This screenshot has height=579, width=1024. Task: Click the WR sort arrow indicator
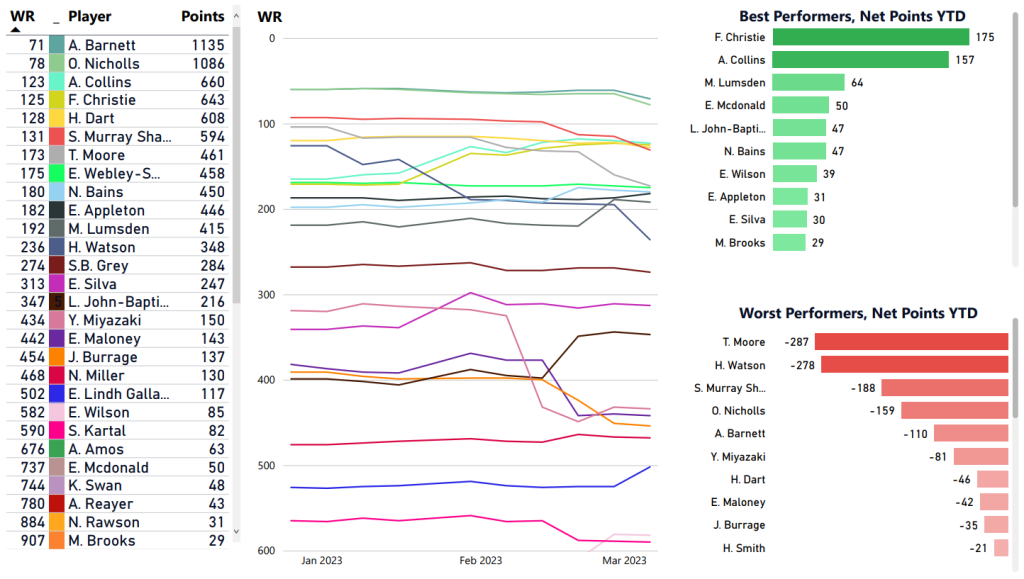click(16, 30)
